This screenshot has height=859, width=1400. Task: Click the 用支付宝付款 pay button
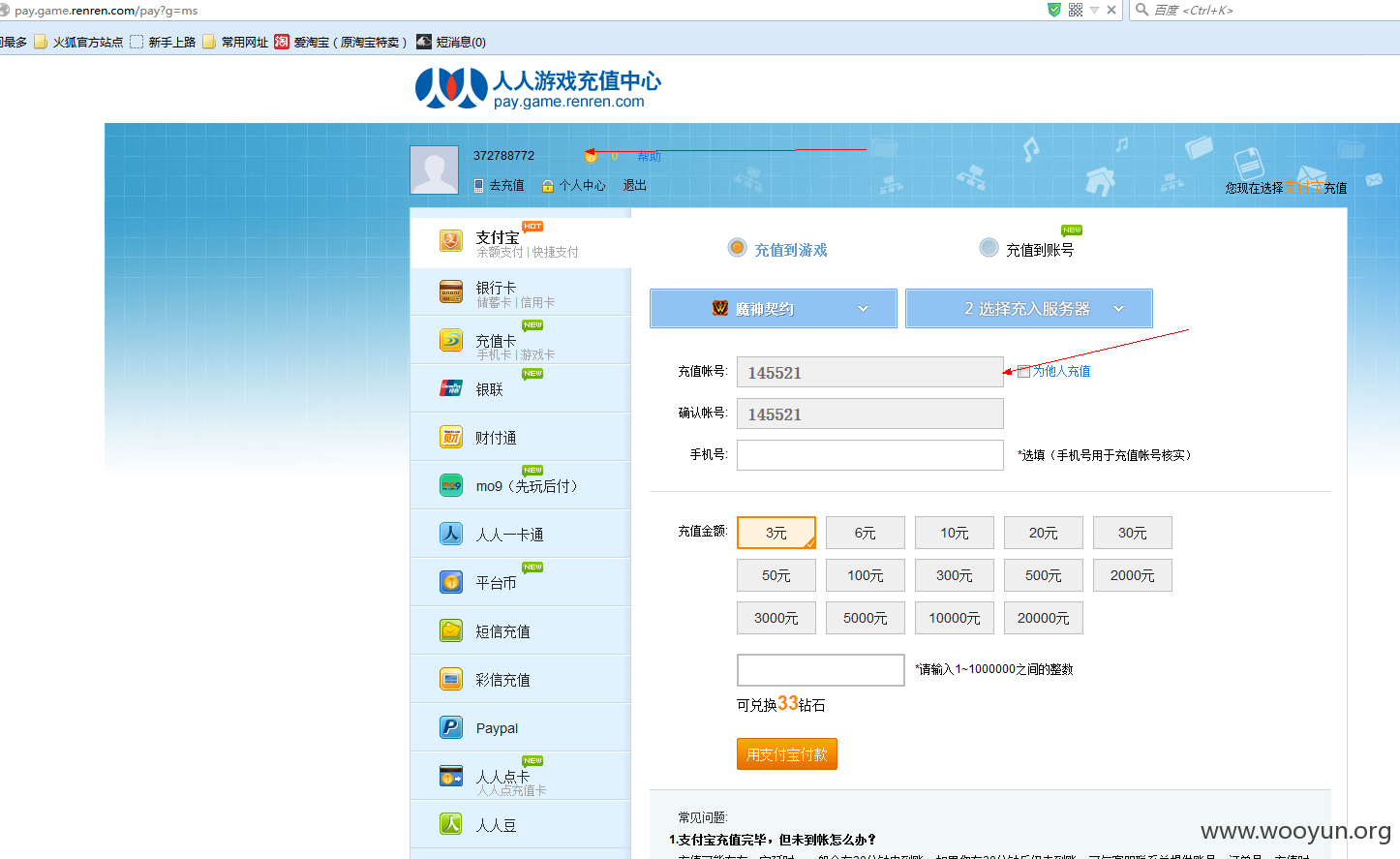tap(787, 754)
